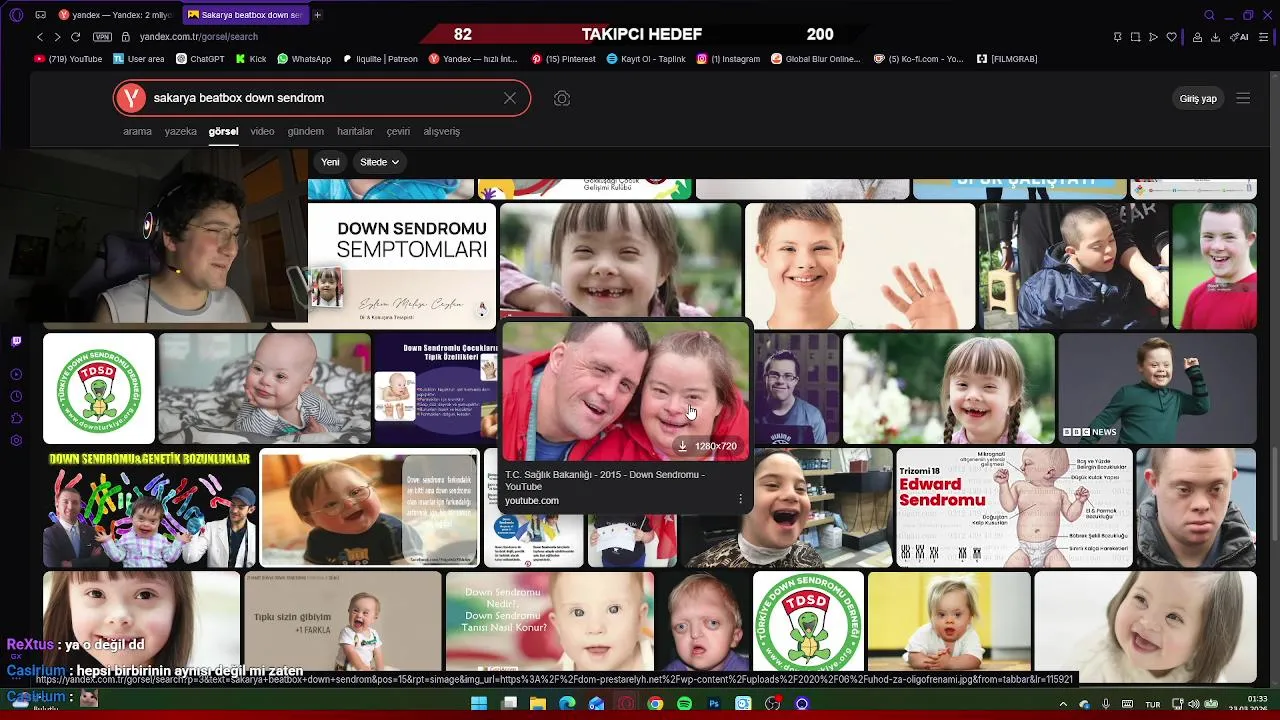The width and height of the screenshot is (1280, 720).
Task: Open the Edward Sendromu Trizomi 18 image
Action: tap(1014, 507)
